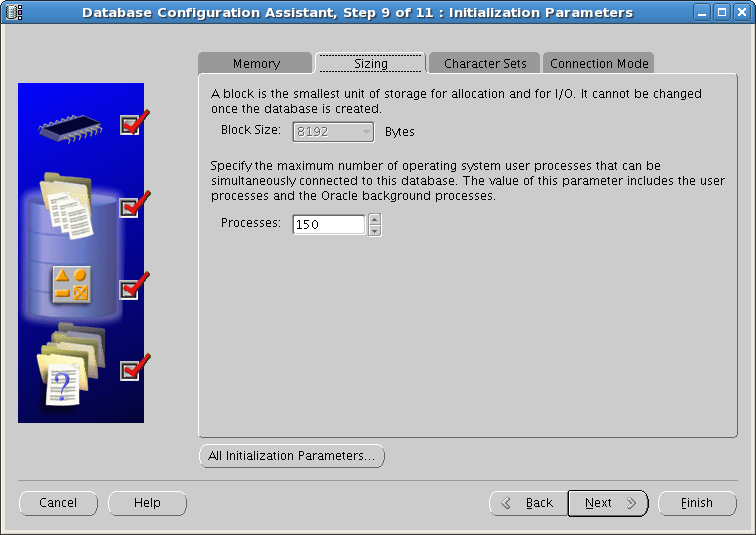Click the database documents folder icon
756x535 pixels.
pyautogui.click(x=67, y=206)
